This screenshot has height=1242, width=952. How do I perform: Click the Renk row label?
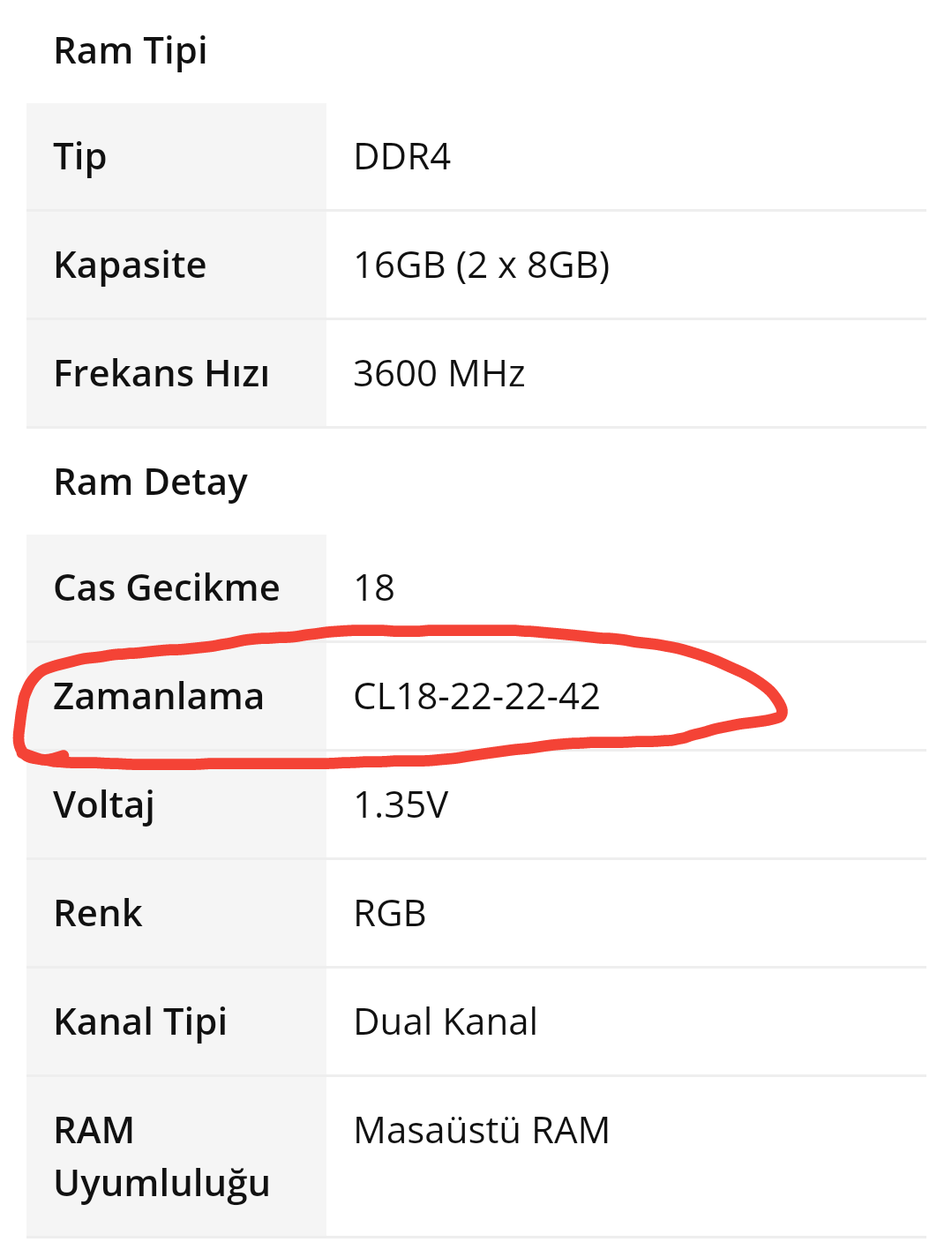point(98,914)
